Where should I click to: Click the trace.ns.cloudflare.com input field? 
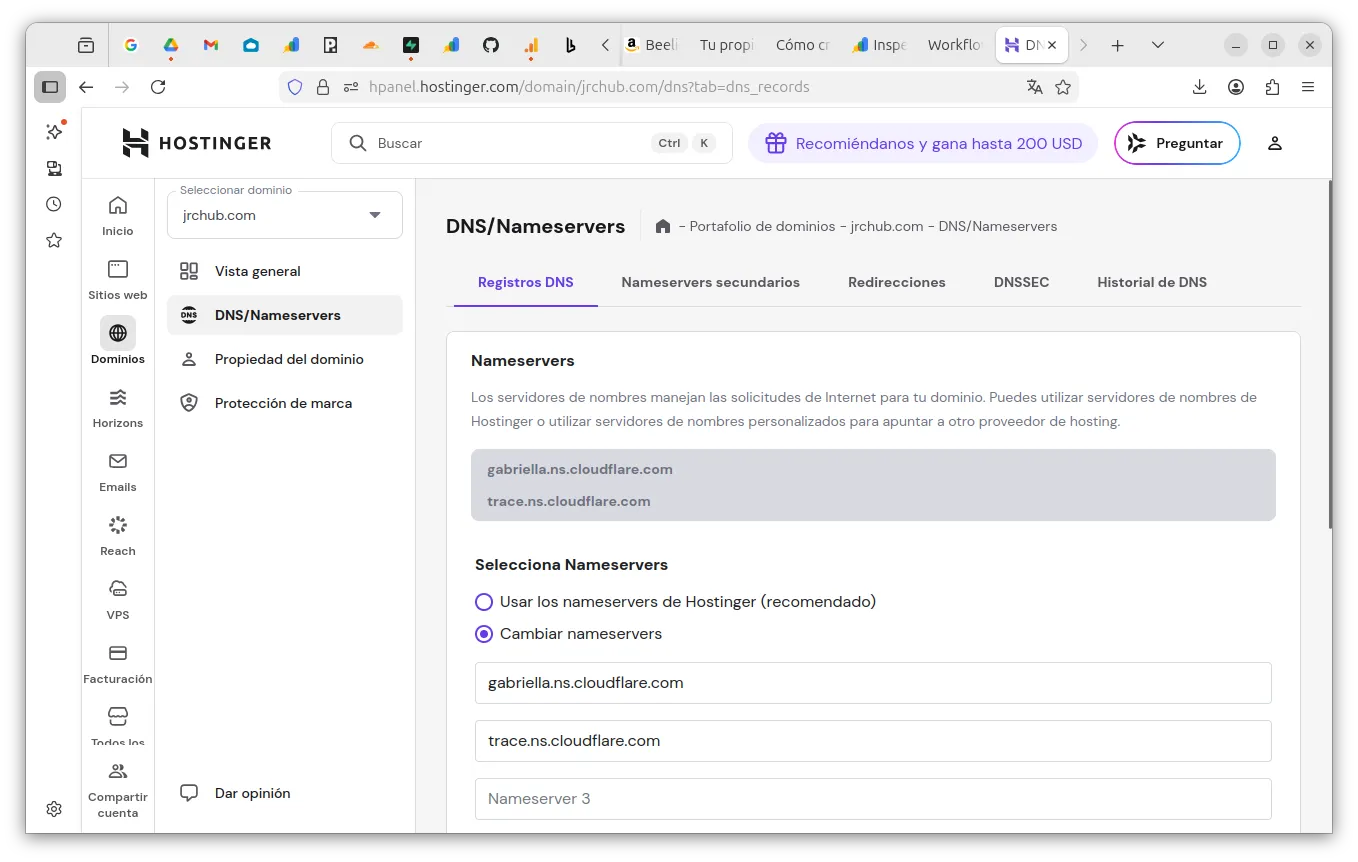873,741
